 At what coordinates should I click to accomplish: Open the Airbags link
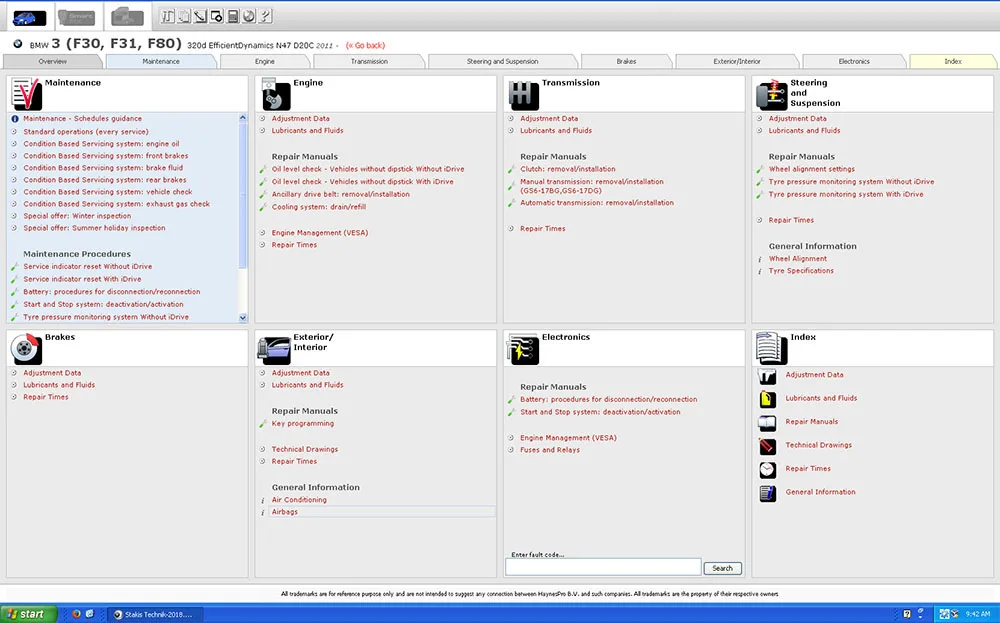click(284, 512)
